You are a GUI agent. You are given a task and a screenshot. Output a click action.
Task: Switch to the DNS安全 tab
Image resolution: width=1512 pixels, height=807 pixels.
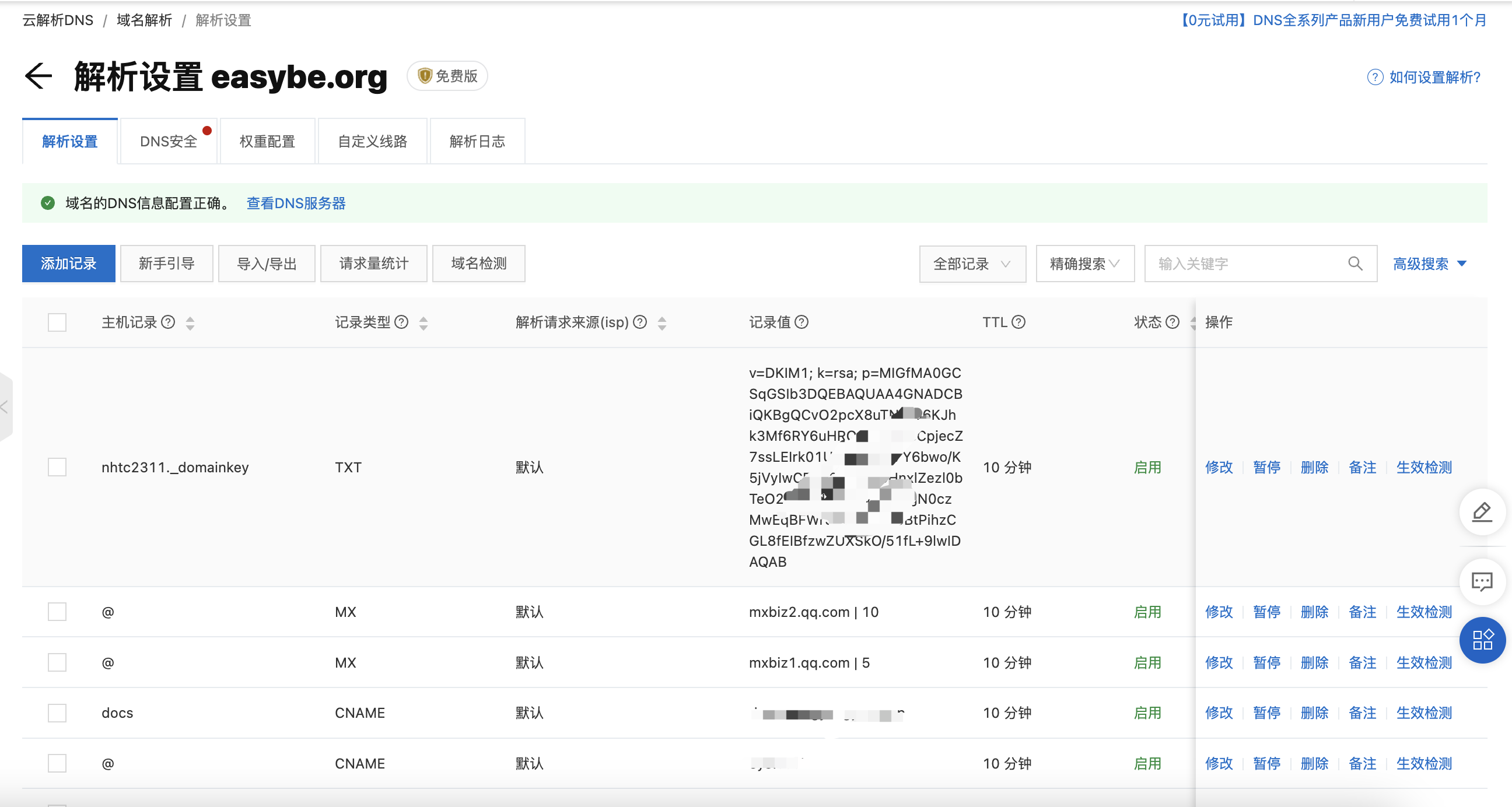click(x=169, y=142)
